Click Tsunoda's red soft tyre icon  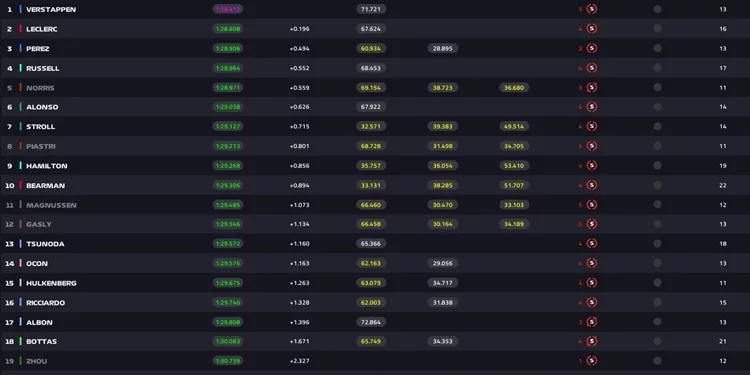click(x=592, y=243)
